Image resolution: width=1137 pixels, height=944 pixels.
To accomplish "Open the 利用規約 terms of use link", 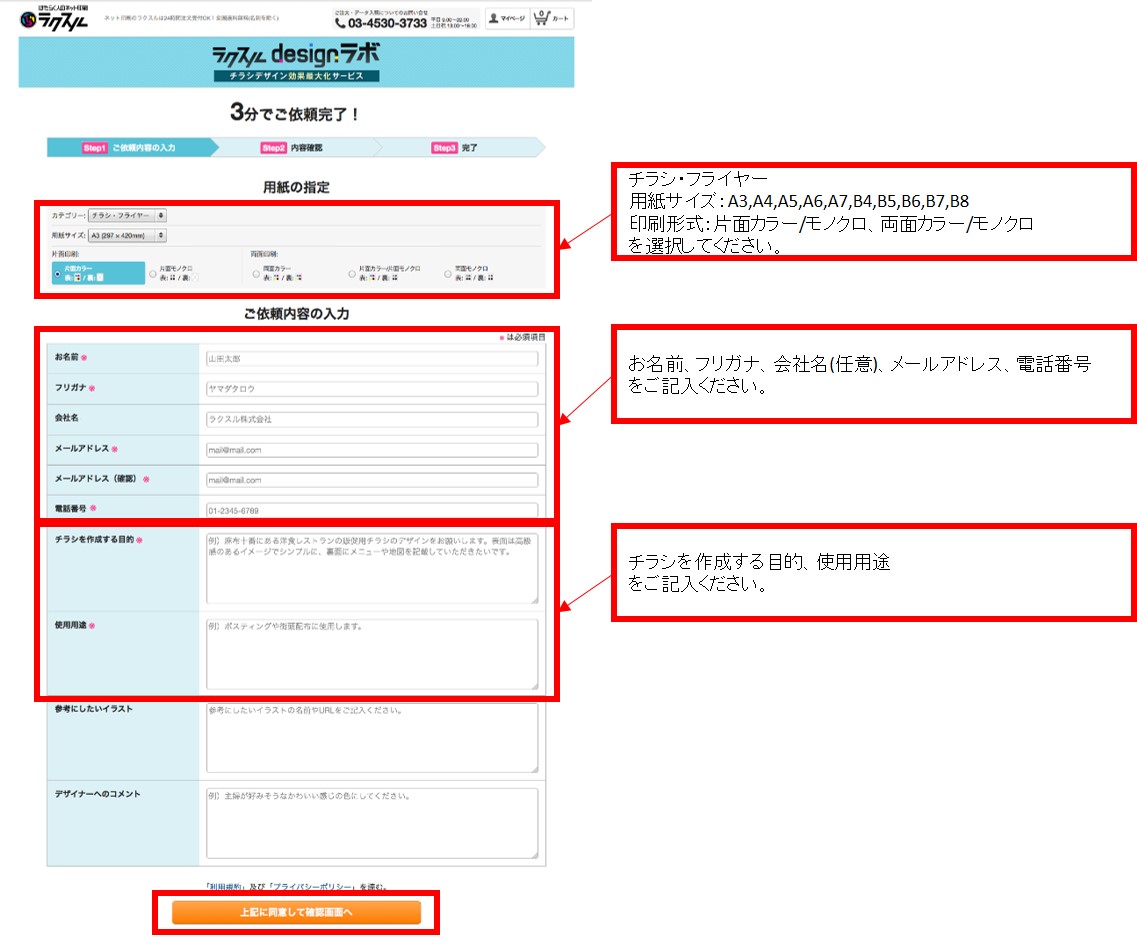I will point(220,887).
